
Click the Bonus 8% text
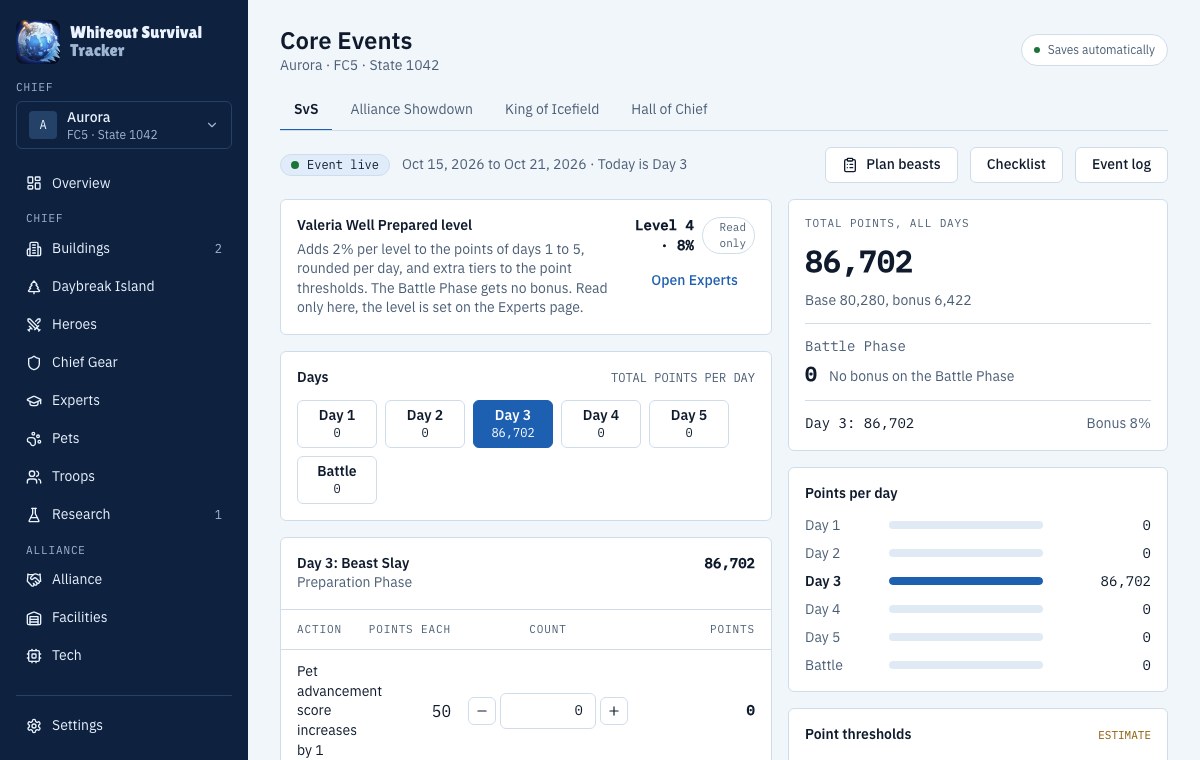pos(1118,423)
